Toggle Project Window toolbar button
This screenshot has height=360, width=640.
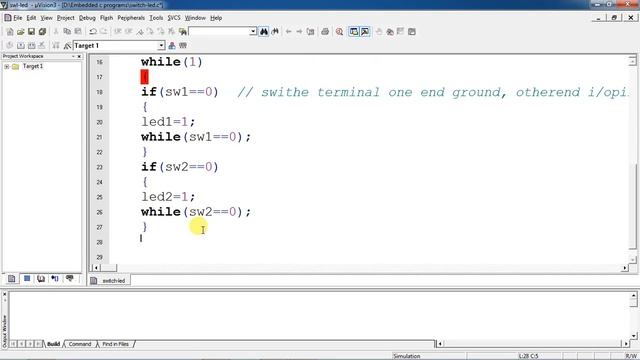coord(353,31)
